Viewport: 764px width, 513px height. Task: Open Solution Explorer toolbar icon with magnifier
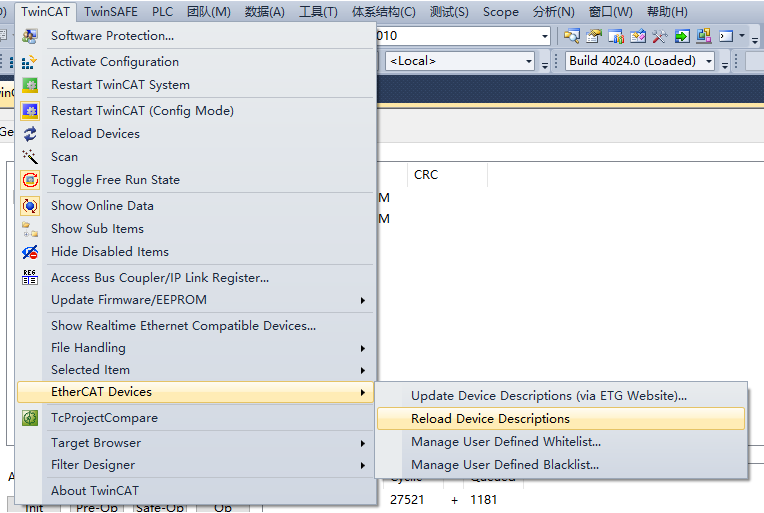pos(572,36)
